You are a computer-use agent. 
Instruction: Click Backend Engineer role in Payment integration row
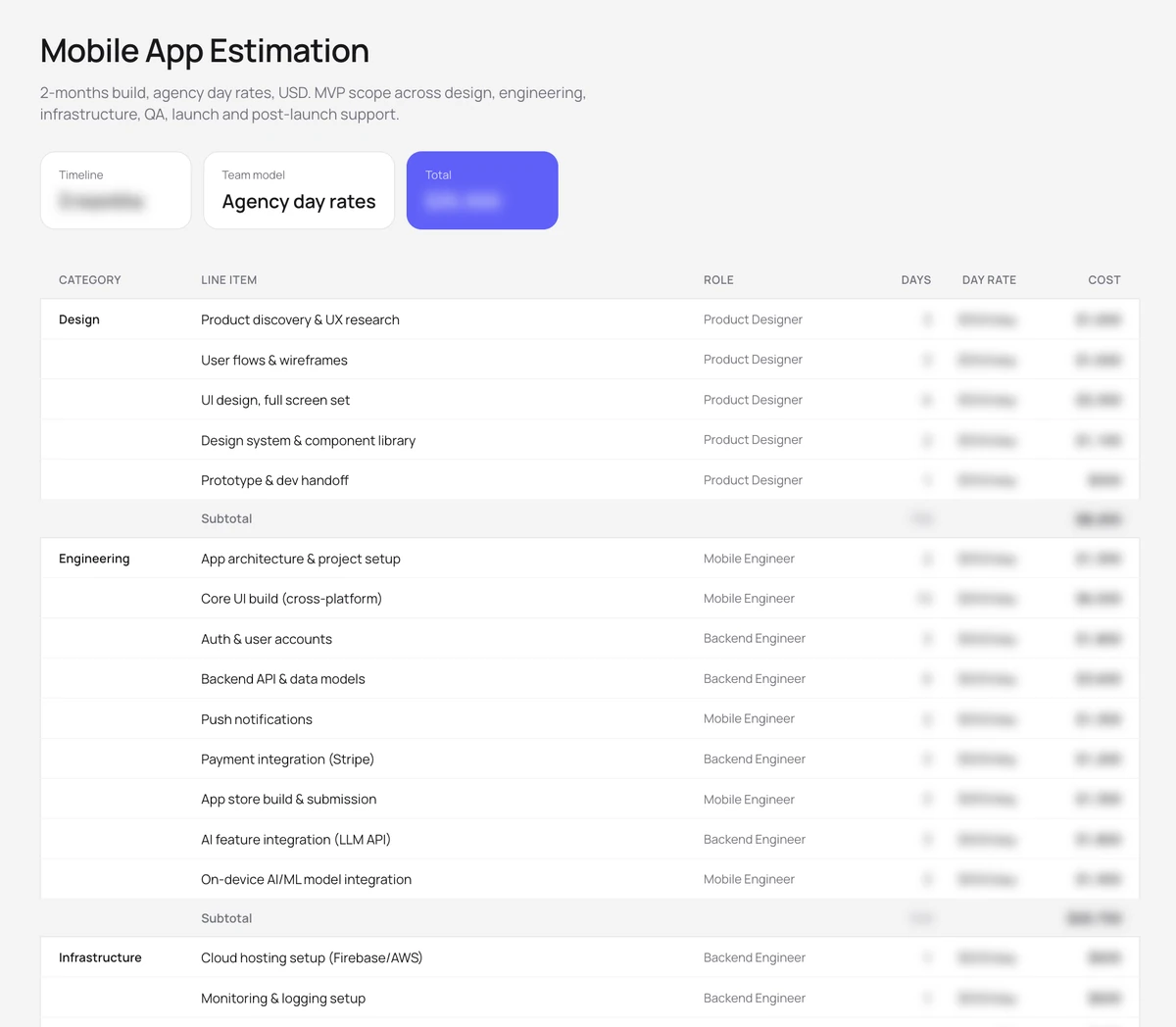[x=755, y=759]
